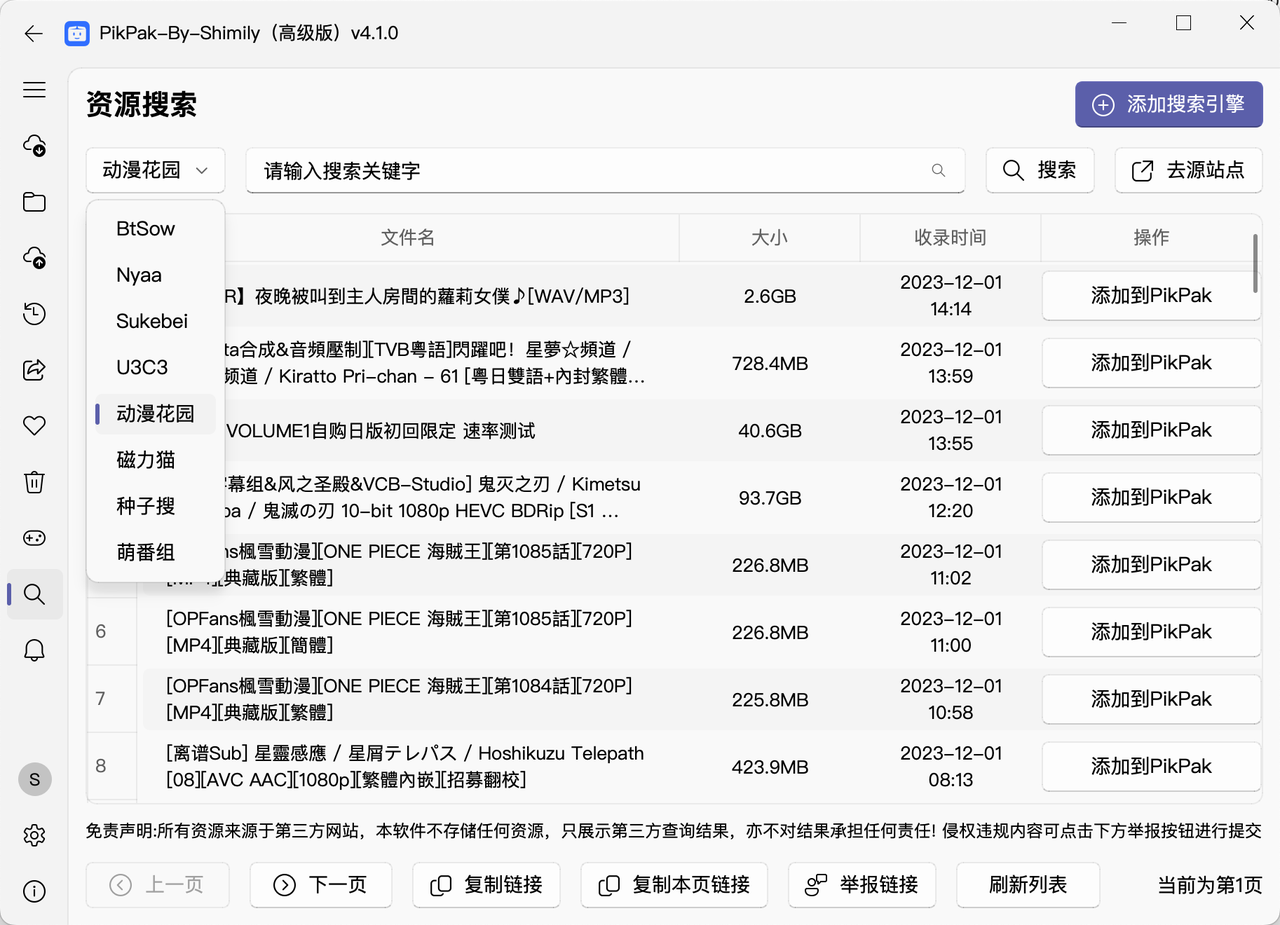This screenshot has width=1280, height=925.
Task: Open the cloud download icon in sidebar
Action: click(x=34, y=146)
